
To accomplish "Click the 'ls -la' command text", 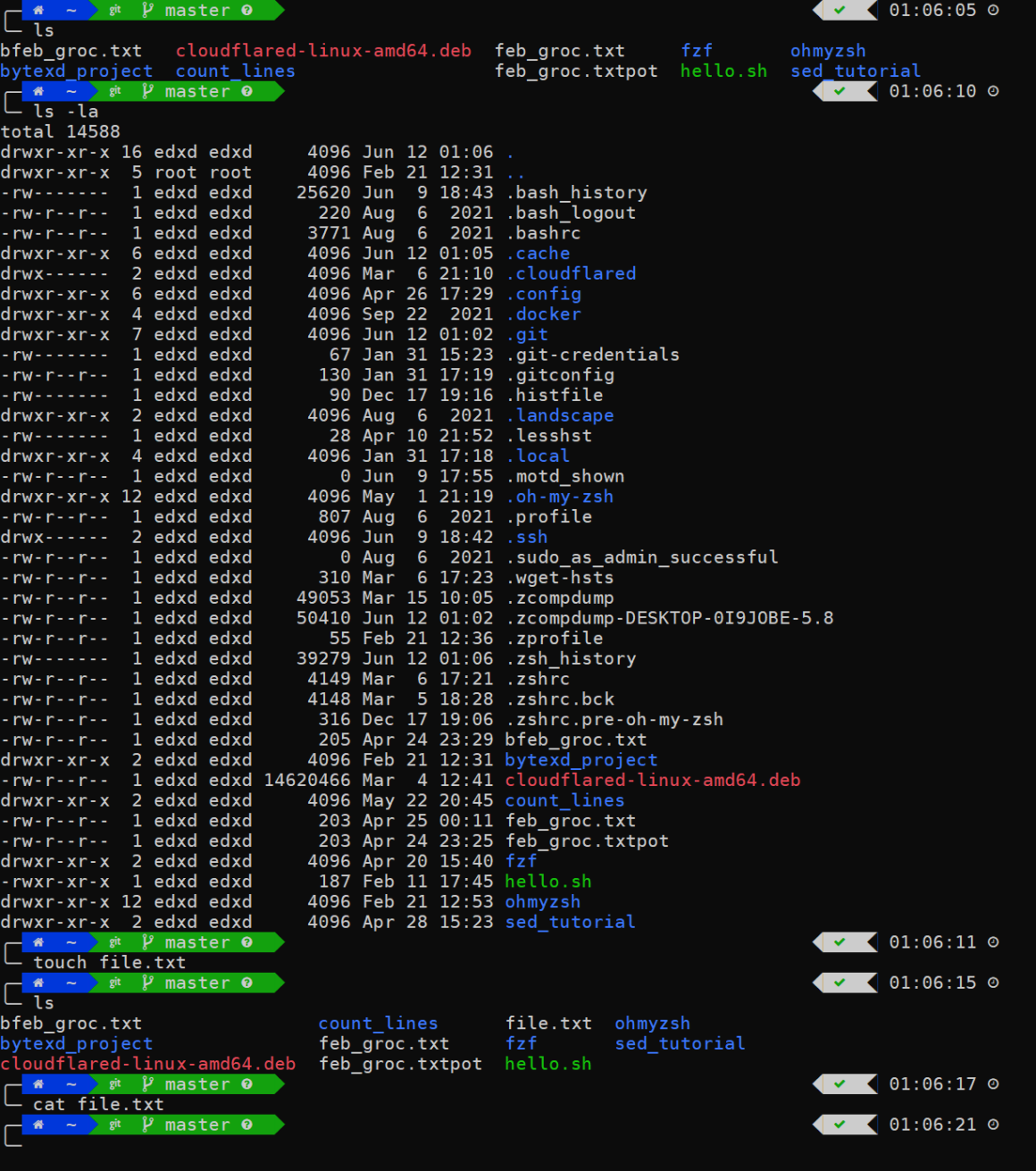I will tap(65, 112).
